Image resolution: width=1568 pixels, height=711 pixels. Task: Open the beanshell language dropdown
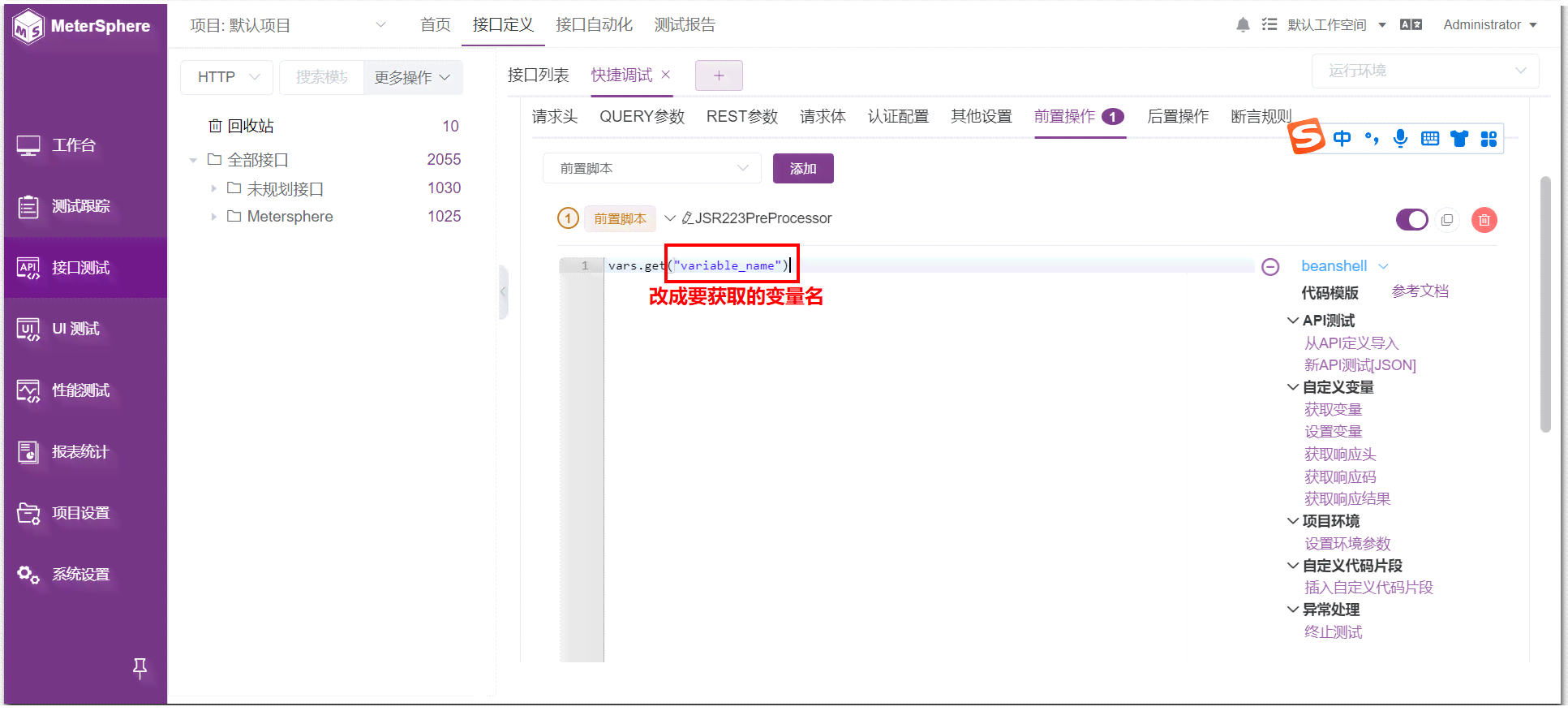(x=1345, y=266)
